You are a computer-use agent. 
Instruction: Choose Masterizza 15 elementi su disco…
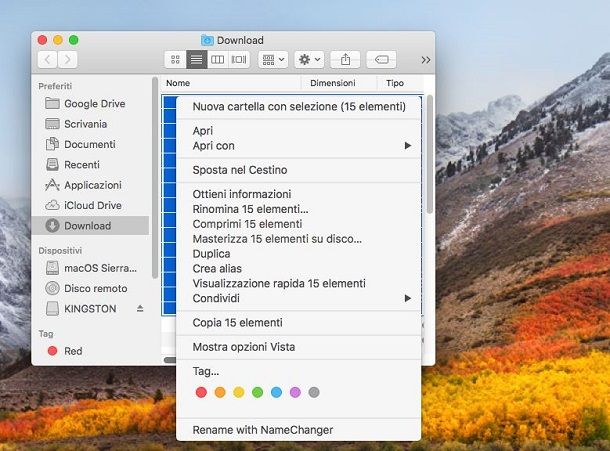point(298,239)
